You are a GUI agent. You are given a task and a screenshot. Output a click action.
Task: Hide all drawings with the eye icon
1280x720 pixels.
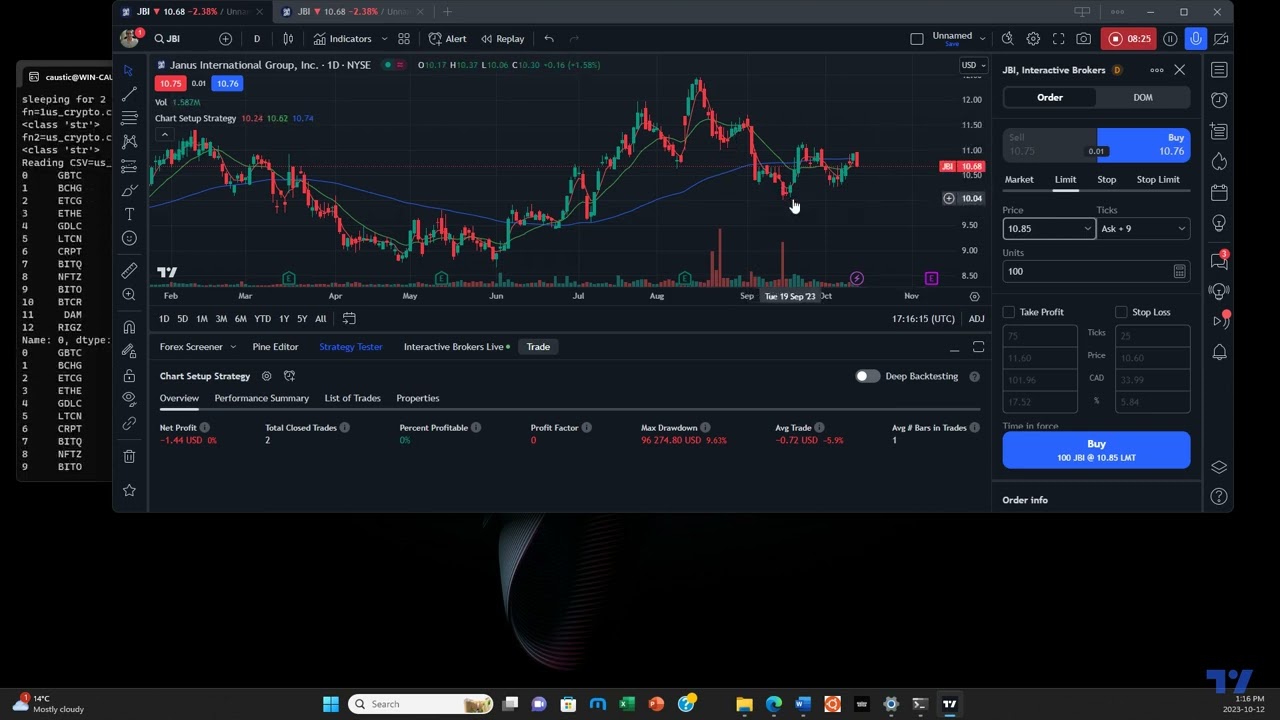[x=129, y=399]
